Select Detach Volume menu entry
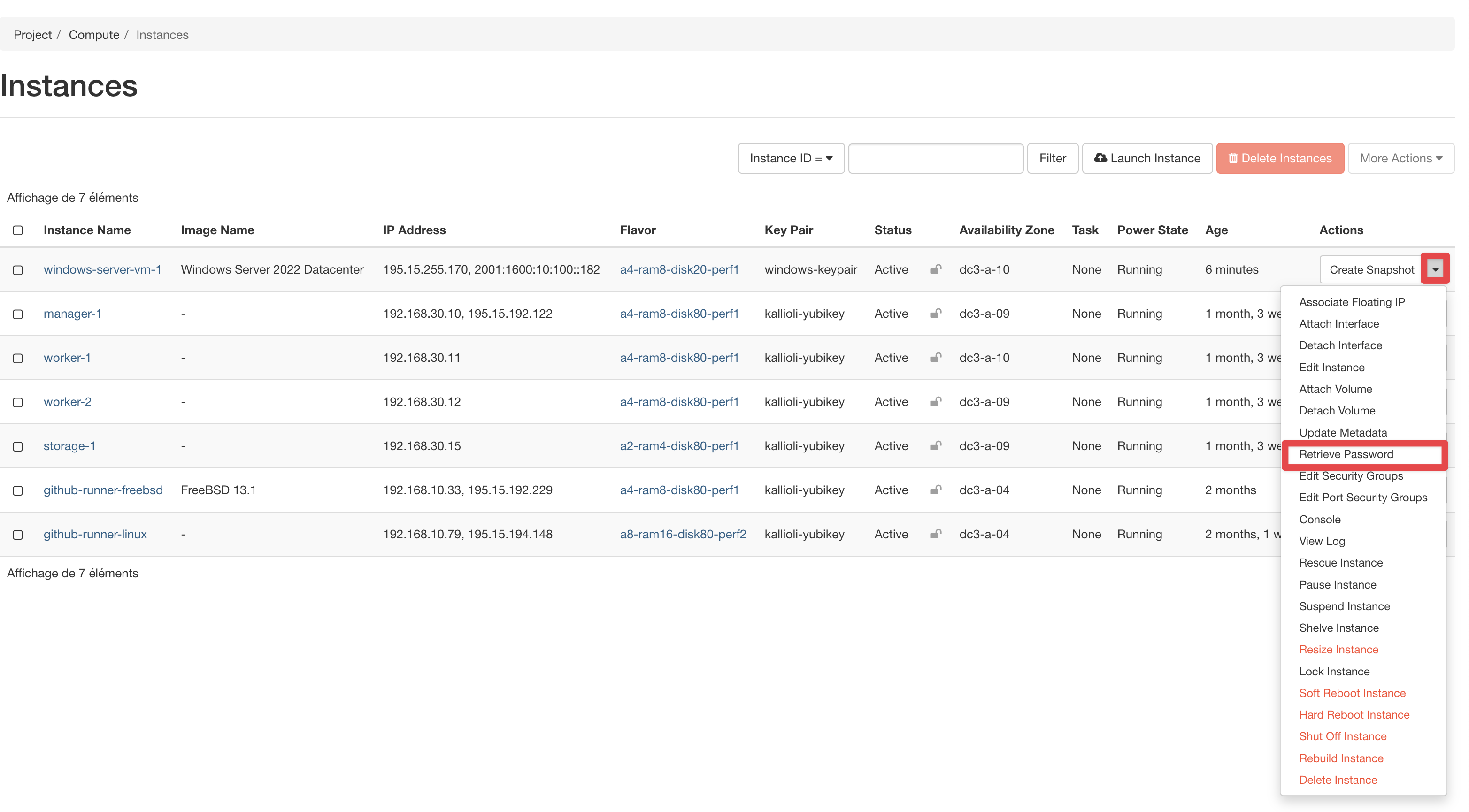 [x=1337, y=411]
